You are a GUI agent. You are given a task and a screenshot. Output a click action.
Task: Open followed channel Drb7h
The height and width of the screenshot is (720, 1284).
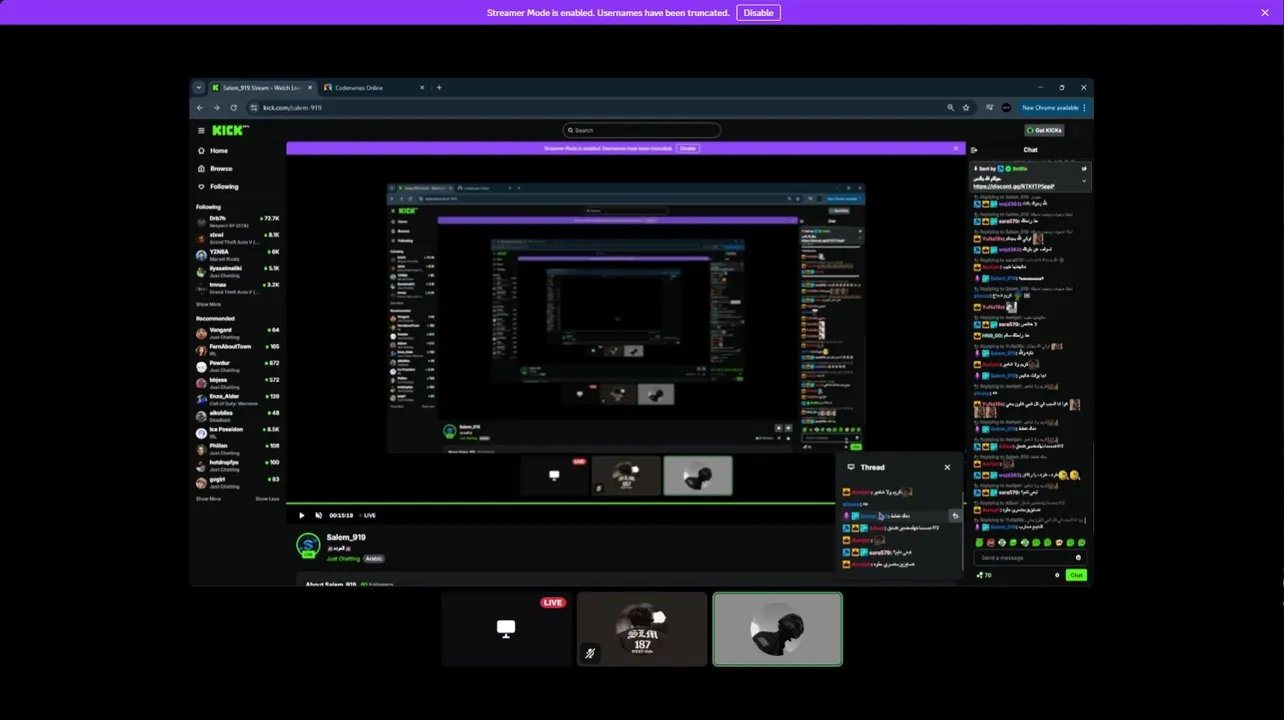coord(238,221)
